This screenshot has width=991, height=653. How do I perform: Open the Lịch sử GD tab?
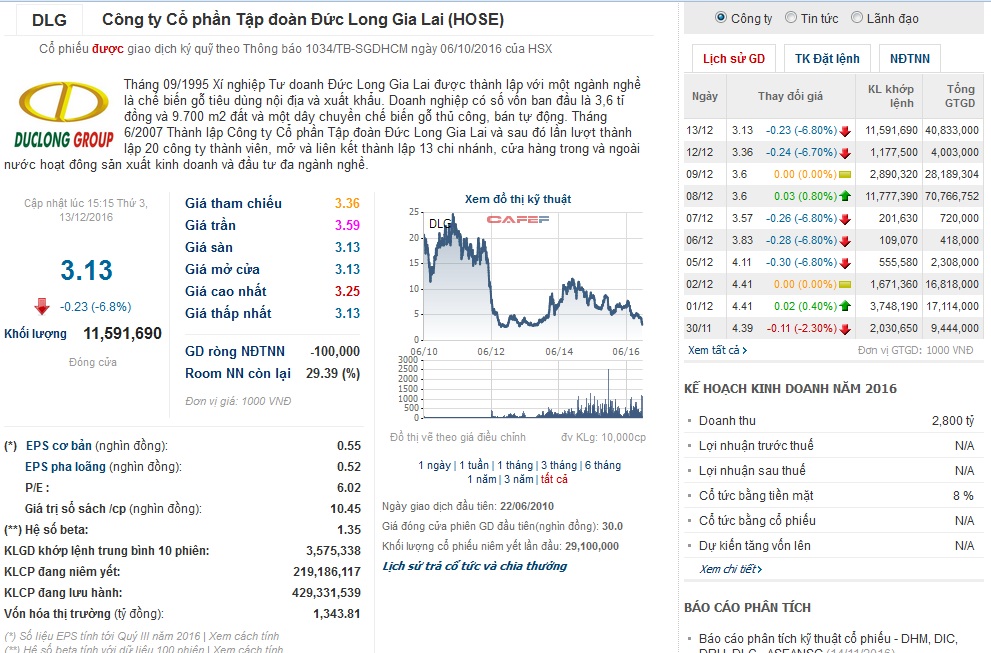pos(734,59)
